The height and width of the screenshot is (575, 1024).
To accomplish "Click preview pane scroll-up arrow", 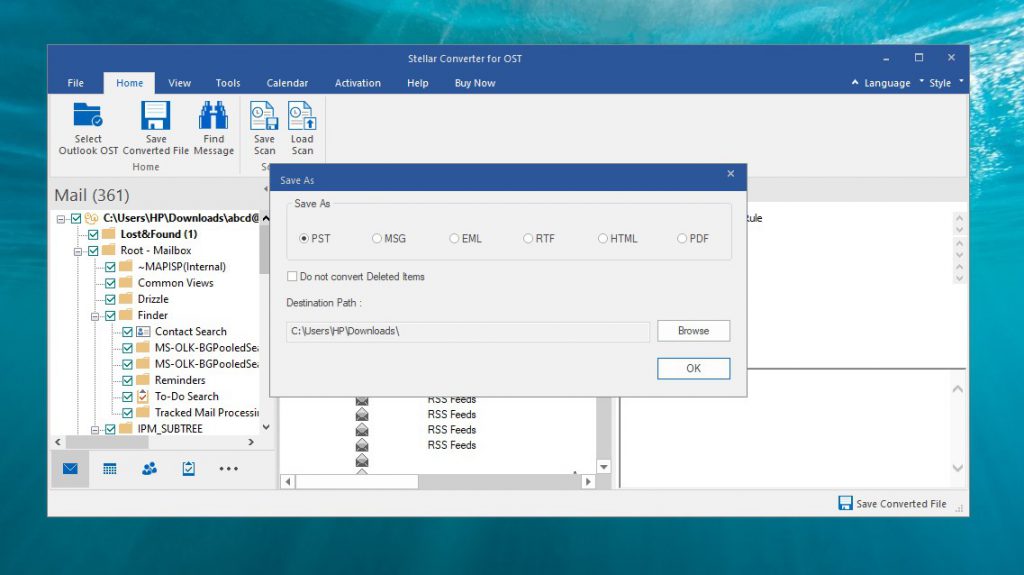I will coord(957,389).
